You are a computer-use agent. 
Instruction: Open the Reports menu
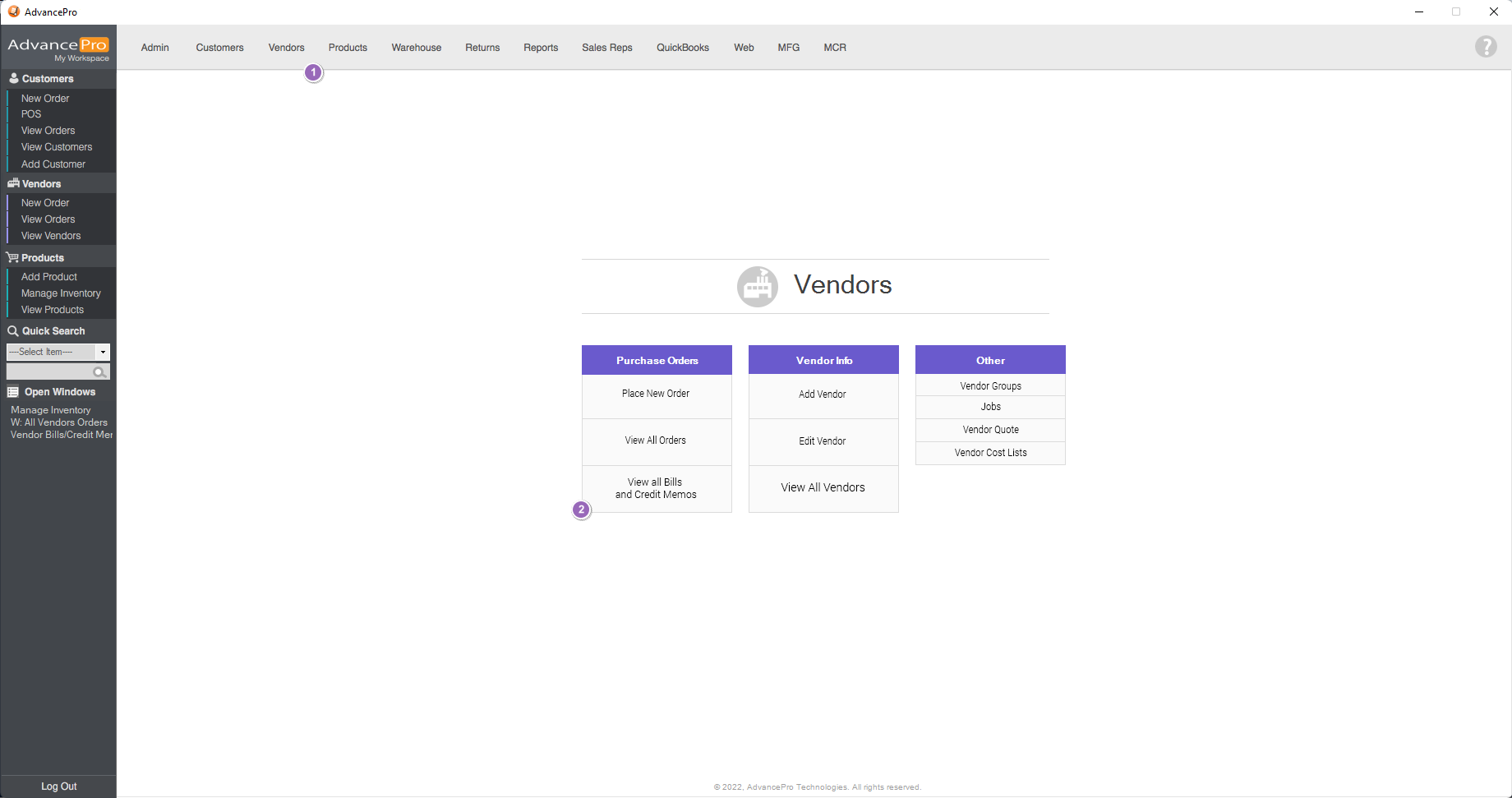(x=540, y=48)
